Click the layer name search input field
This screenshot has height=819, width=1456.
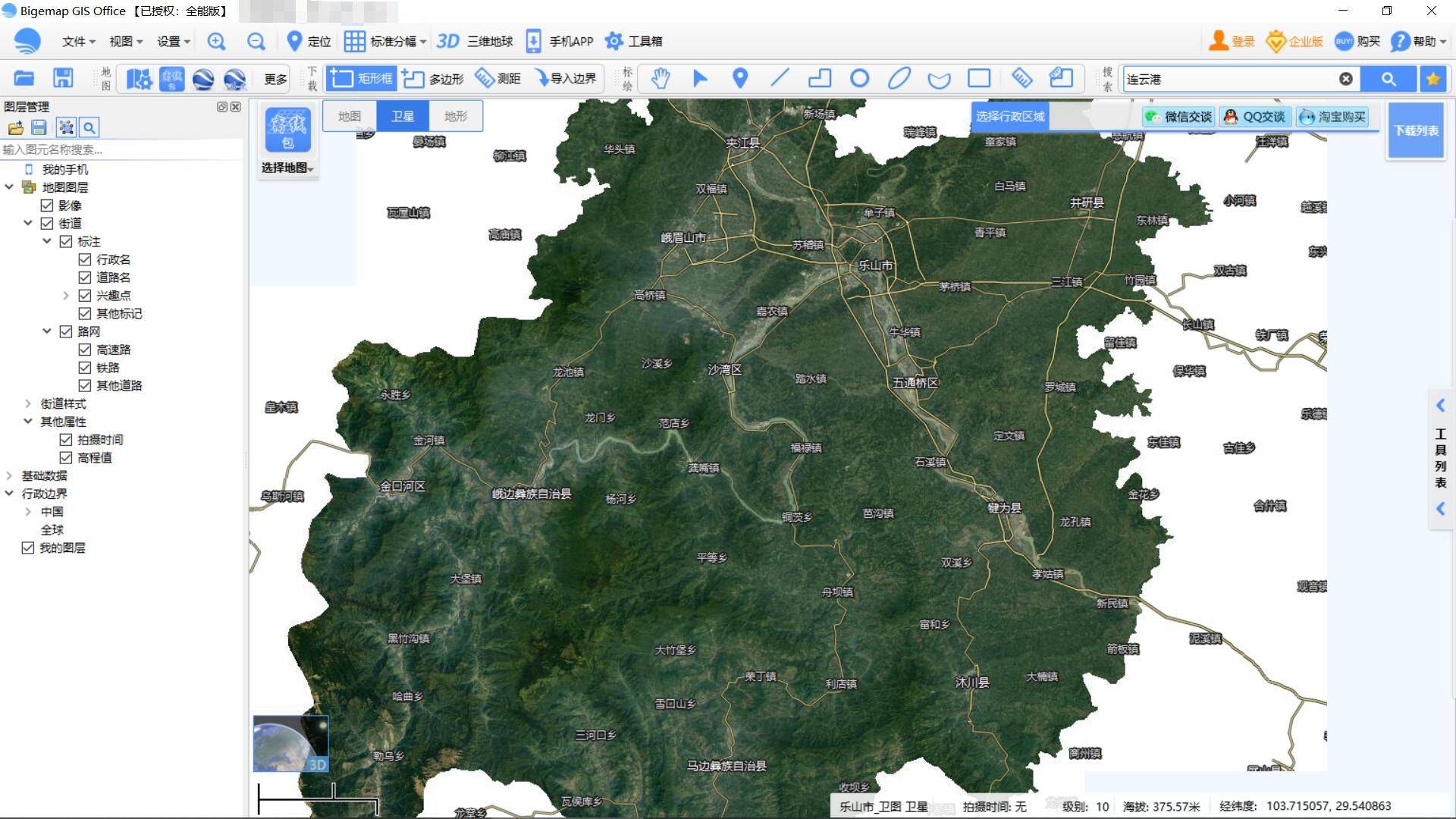click(x=121, y=149)
